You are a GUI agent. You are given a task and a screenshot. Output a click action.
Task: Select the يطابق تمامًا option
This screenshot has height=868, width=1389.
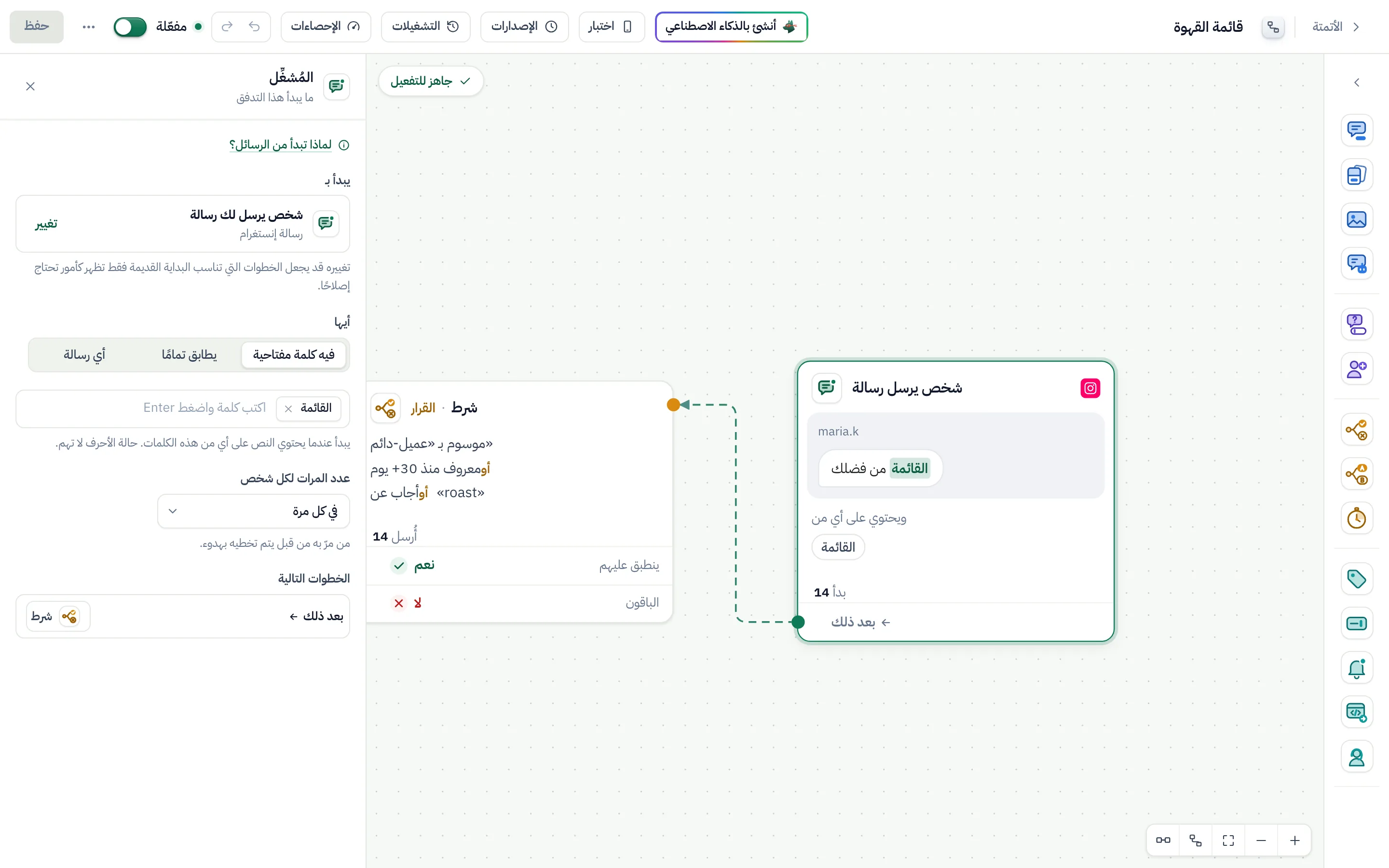[x=189, y=355]
